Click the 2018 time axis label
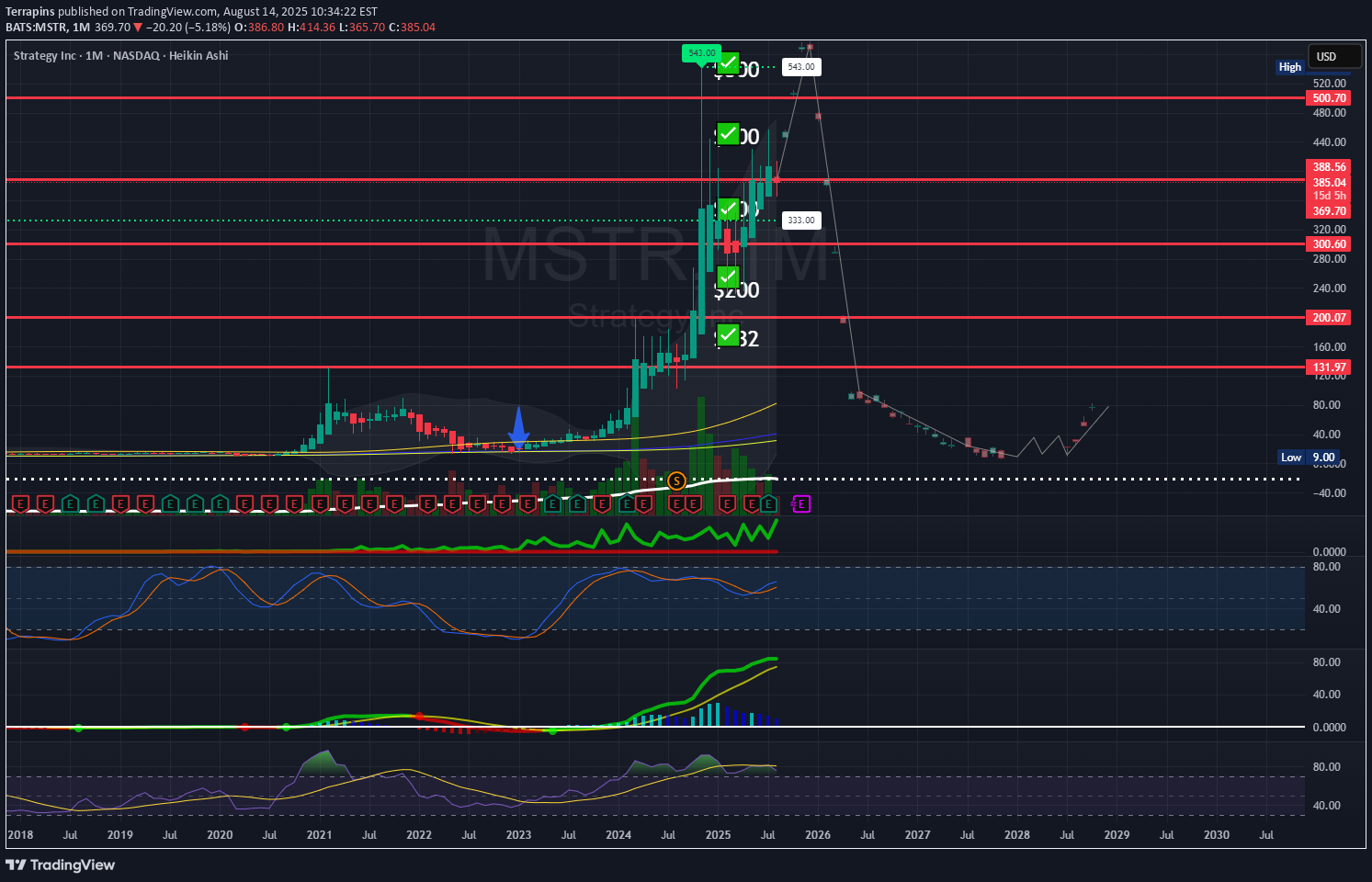1372x882 pixels. tap(19, 835)
